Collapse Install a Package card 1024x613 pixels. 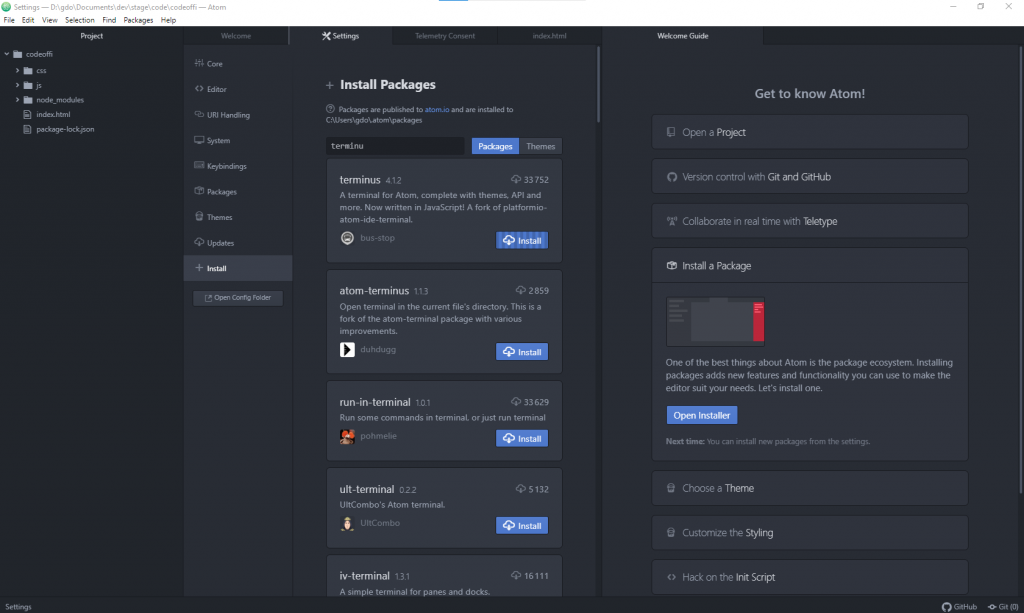810,266
